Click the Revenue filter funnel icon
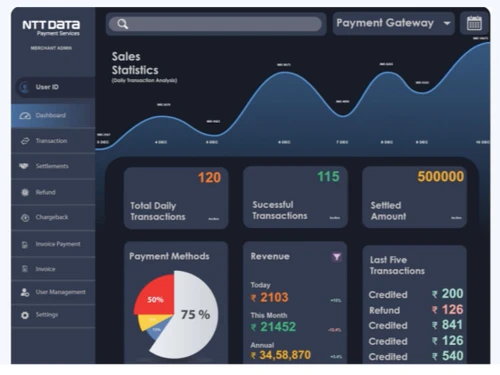 pyautogui.click(x=337, y=257)
